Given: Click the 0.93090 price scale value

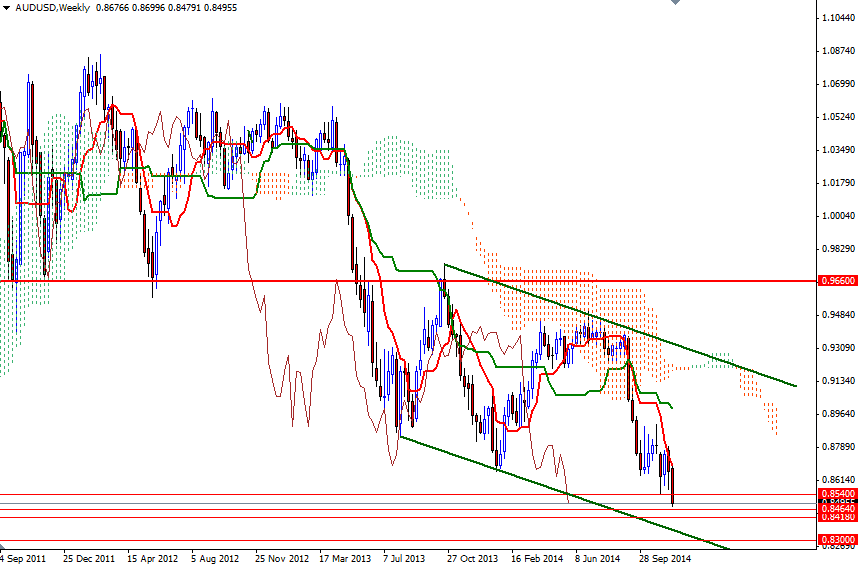Looking at the screenshot, I should 838,348.
